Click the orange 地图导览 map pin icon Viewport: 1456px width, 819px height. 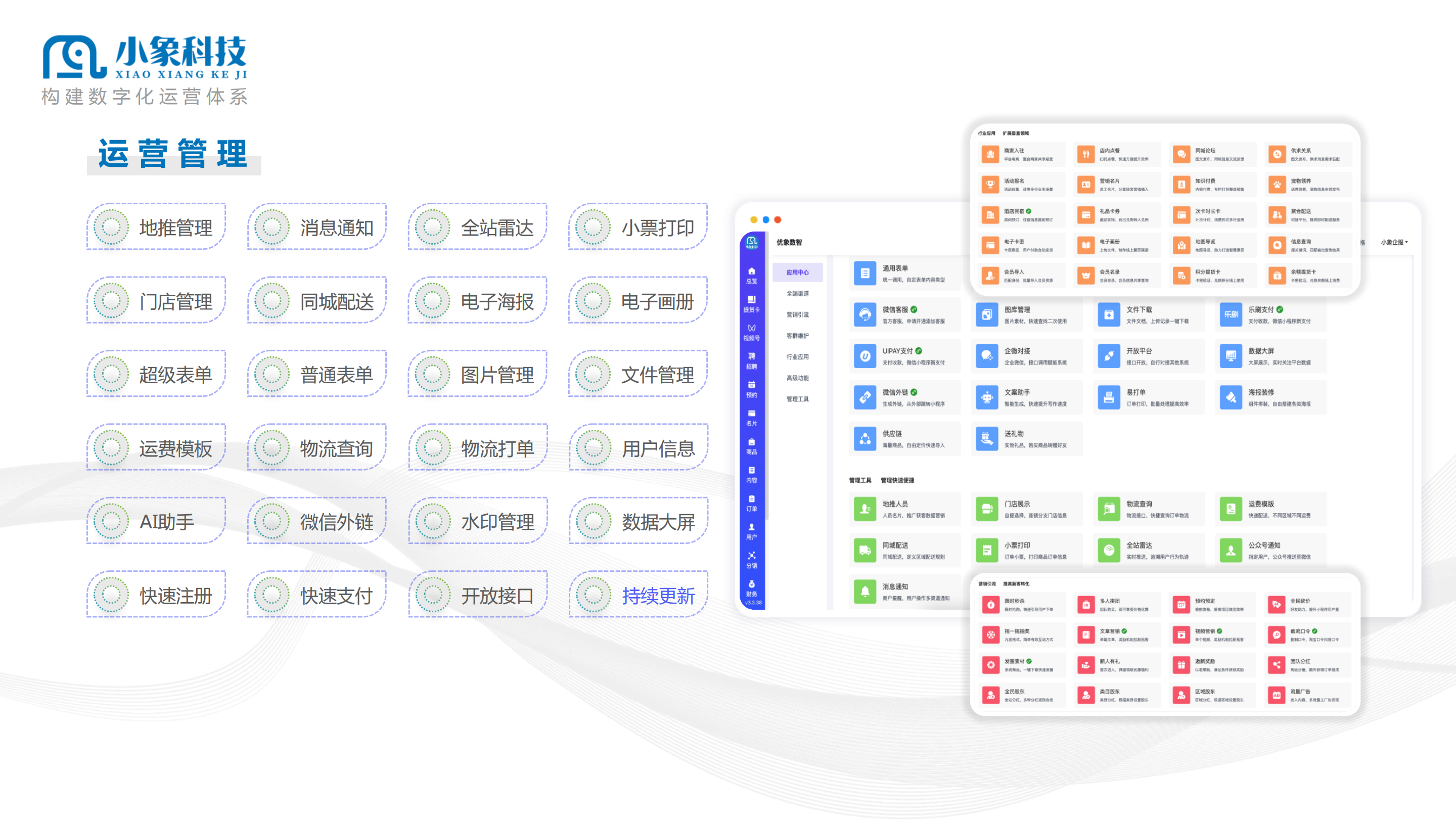(x=1181, y=245)
